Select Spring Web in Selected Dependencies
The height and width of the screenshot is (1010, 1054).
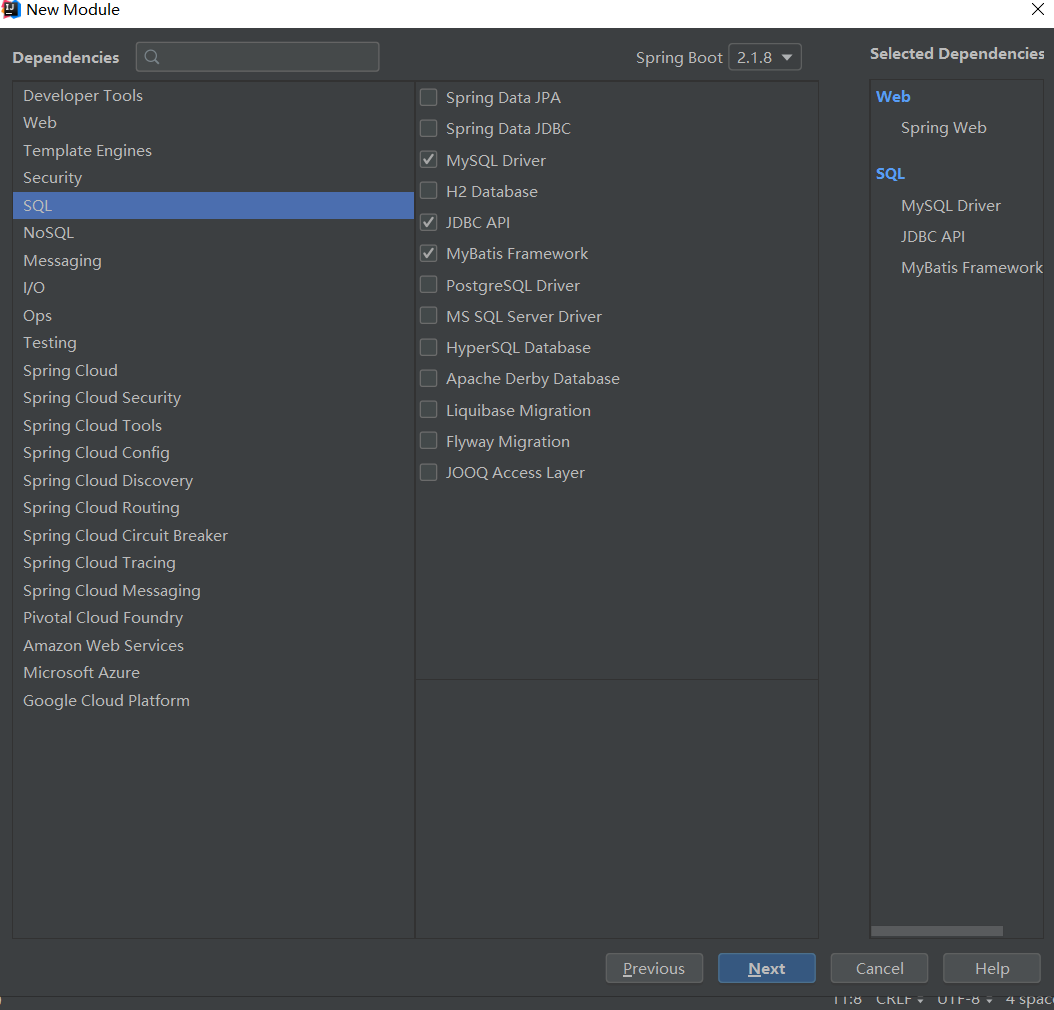pos(943,128)
